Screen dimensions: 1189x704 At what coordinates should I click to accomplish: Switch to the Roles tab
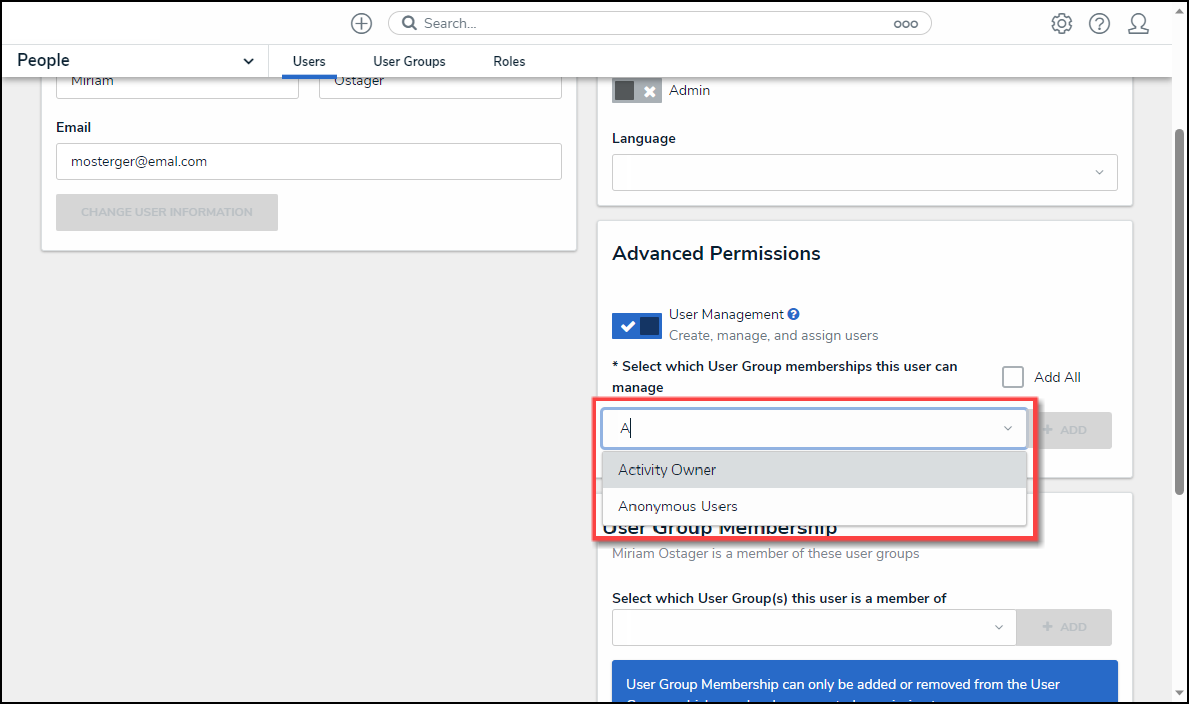coord(509,61)
